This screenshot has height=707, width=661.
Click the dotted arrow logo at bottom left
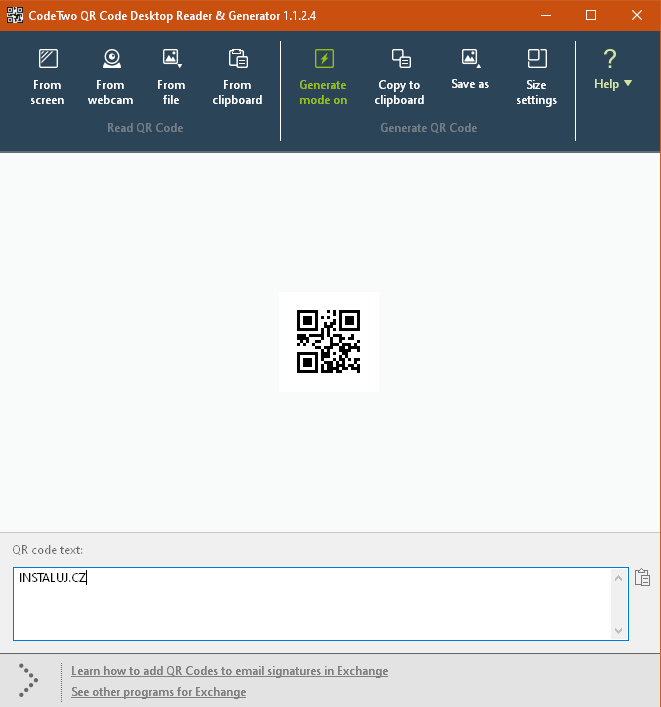coord(28,680)
